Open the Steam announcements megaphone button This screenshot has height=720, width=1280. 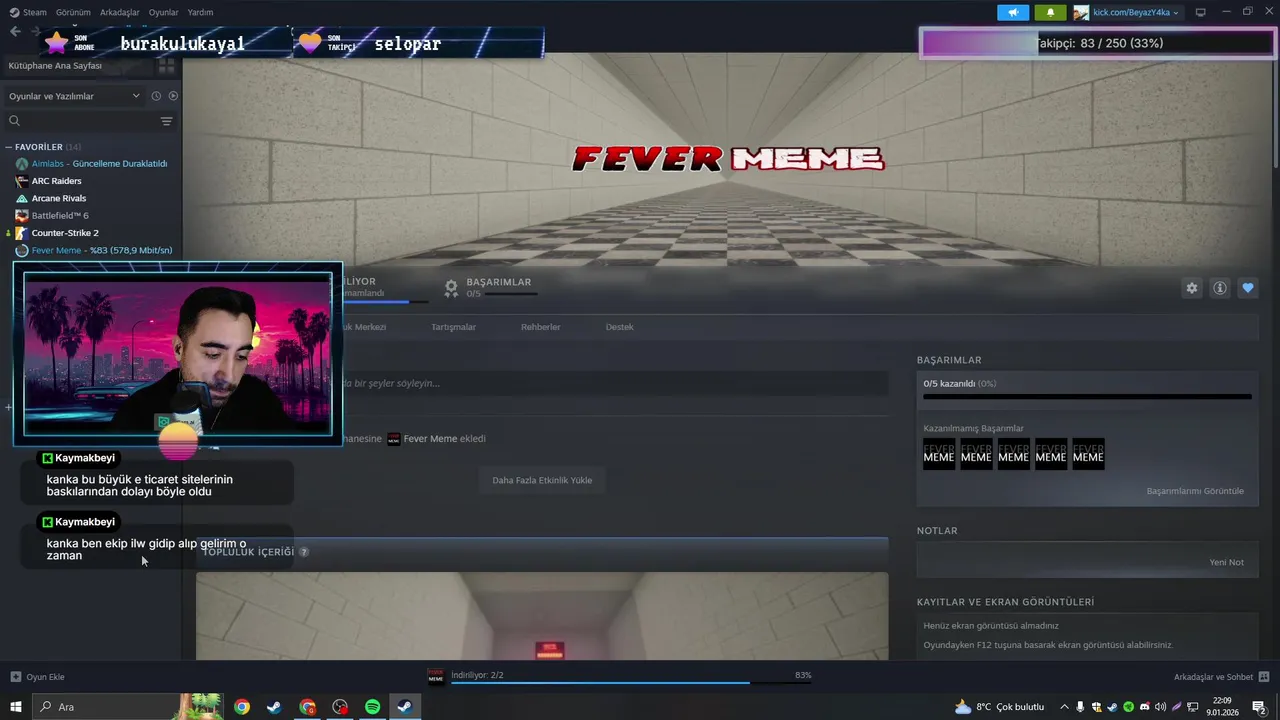click(1013, 12)
